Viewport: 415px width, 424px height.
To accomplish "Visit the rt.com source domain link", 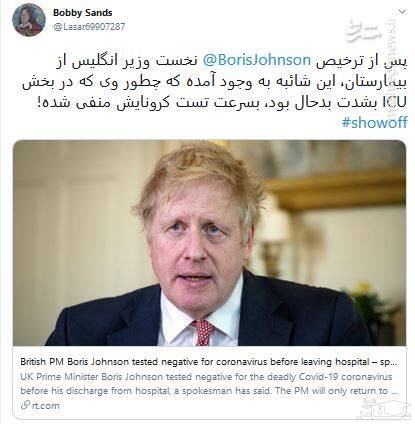I will click(46, 406).
